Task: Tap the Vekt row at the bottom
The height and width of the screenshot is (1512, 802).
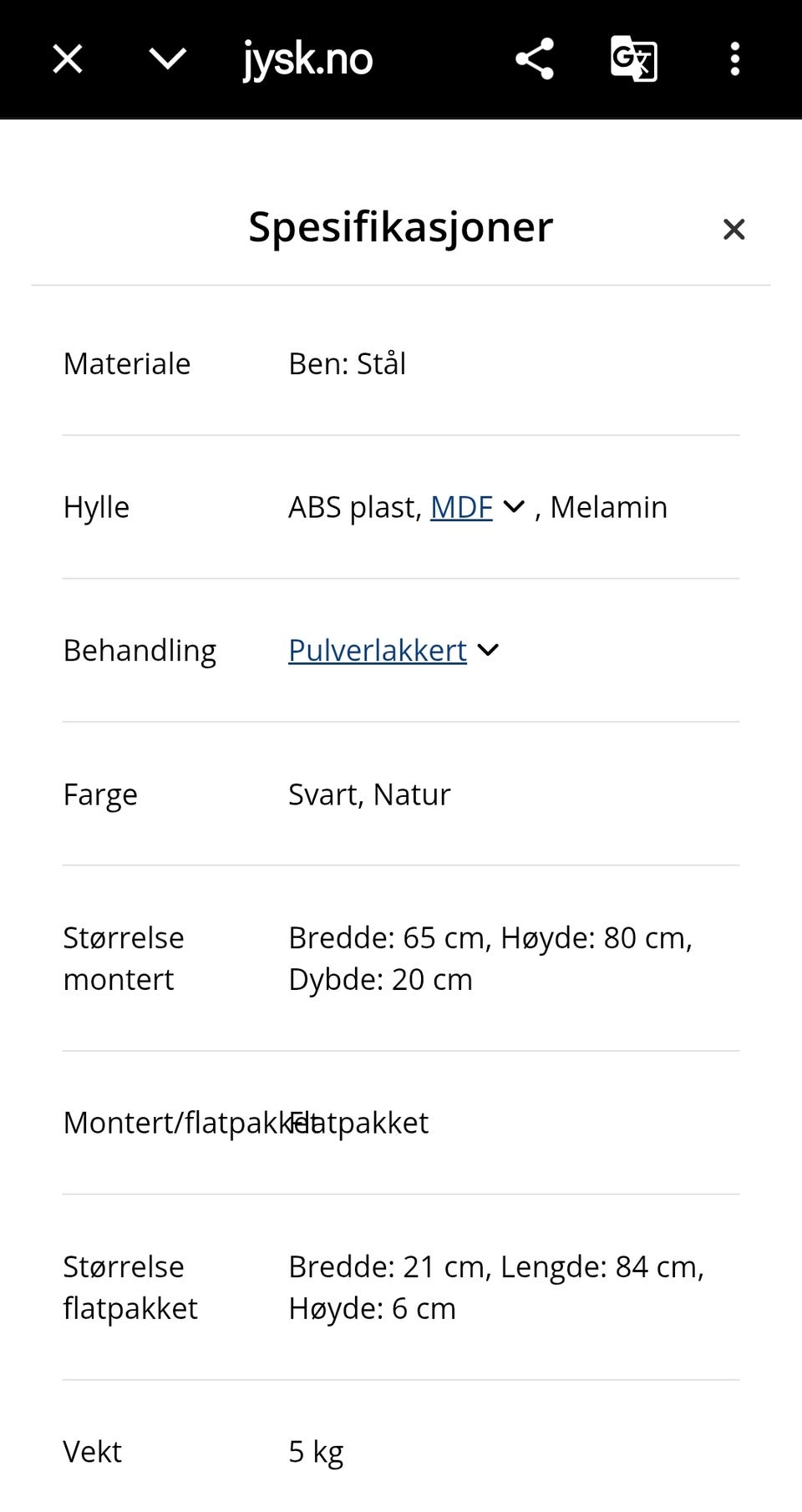Action: click(92, 1452)
